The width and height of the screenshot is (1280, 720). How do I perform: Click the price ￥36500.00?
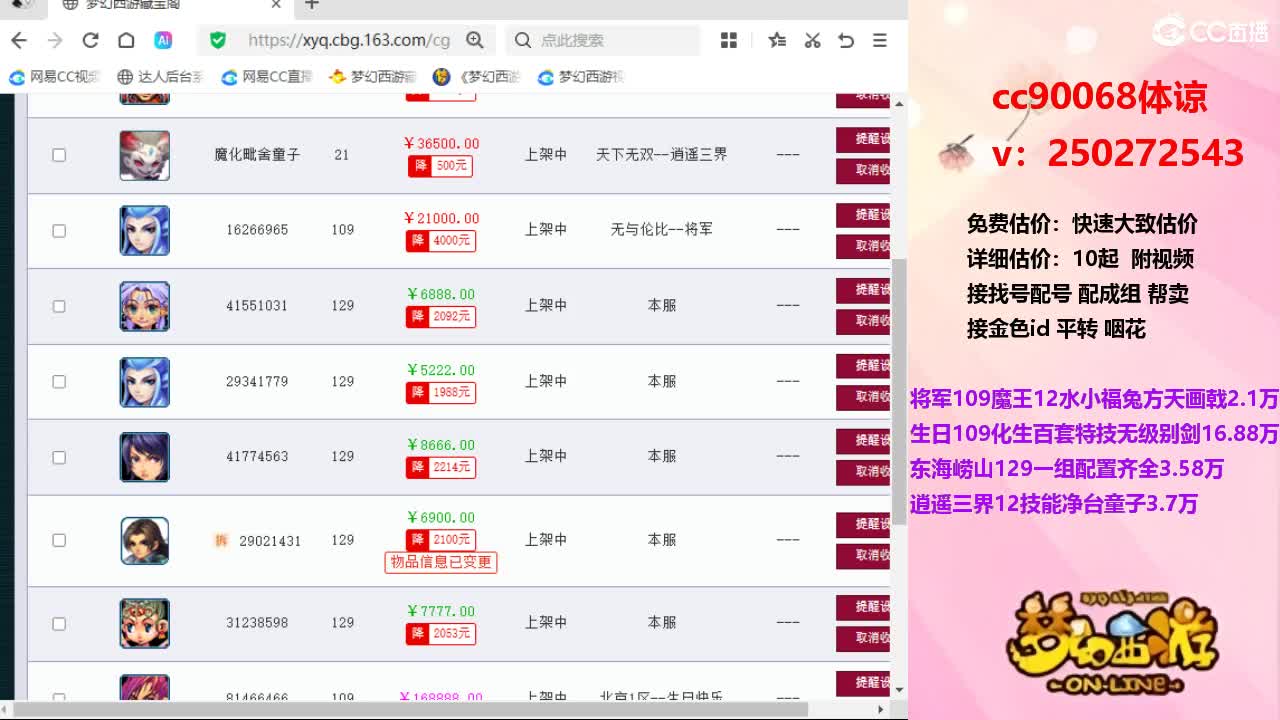pyautogui.click(x=441, y=144)
